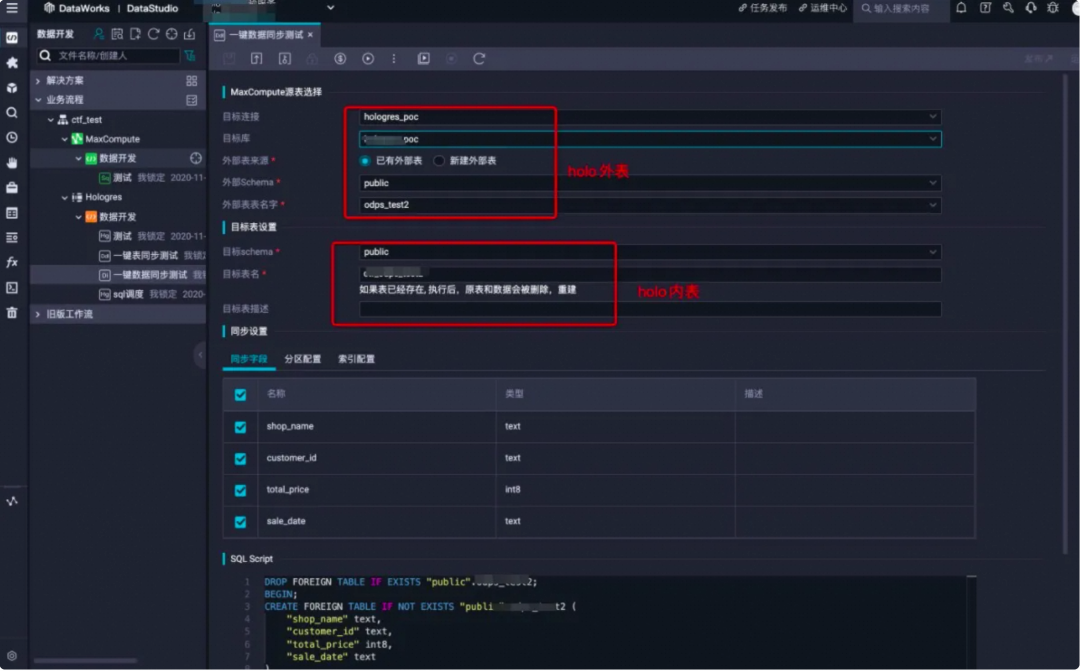The image size is (1080, 671).
Task: Click the wrench settings icon in top bar
Action: [x=1008, y=8]
